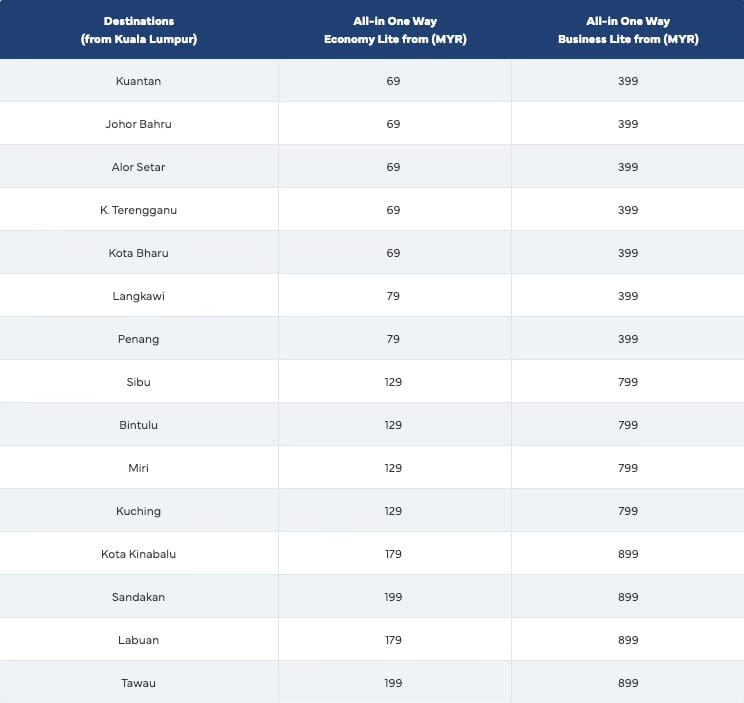Select the Johor Bahru destination row
The width and height of the screenshot is (744, 703).
[x=372, y=124]
